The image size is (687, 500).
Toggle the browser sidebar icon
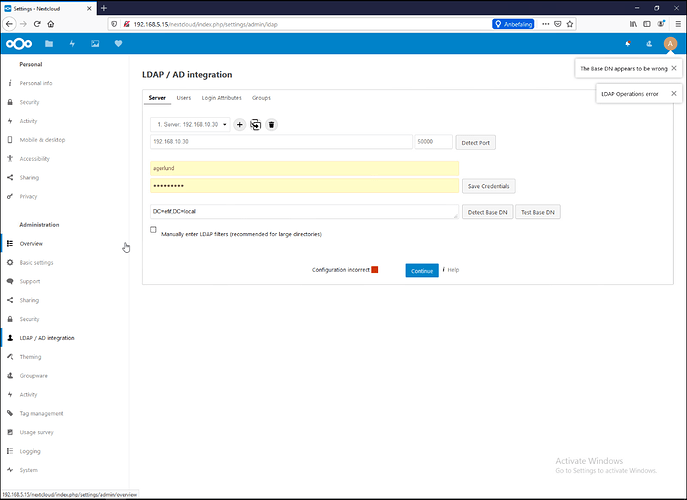click(647, 24)
